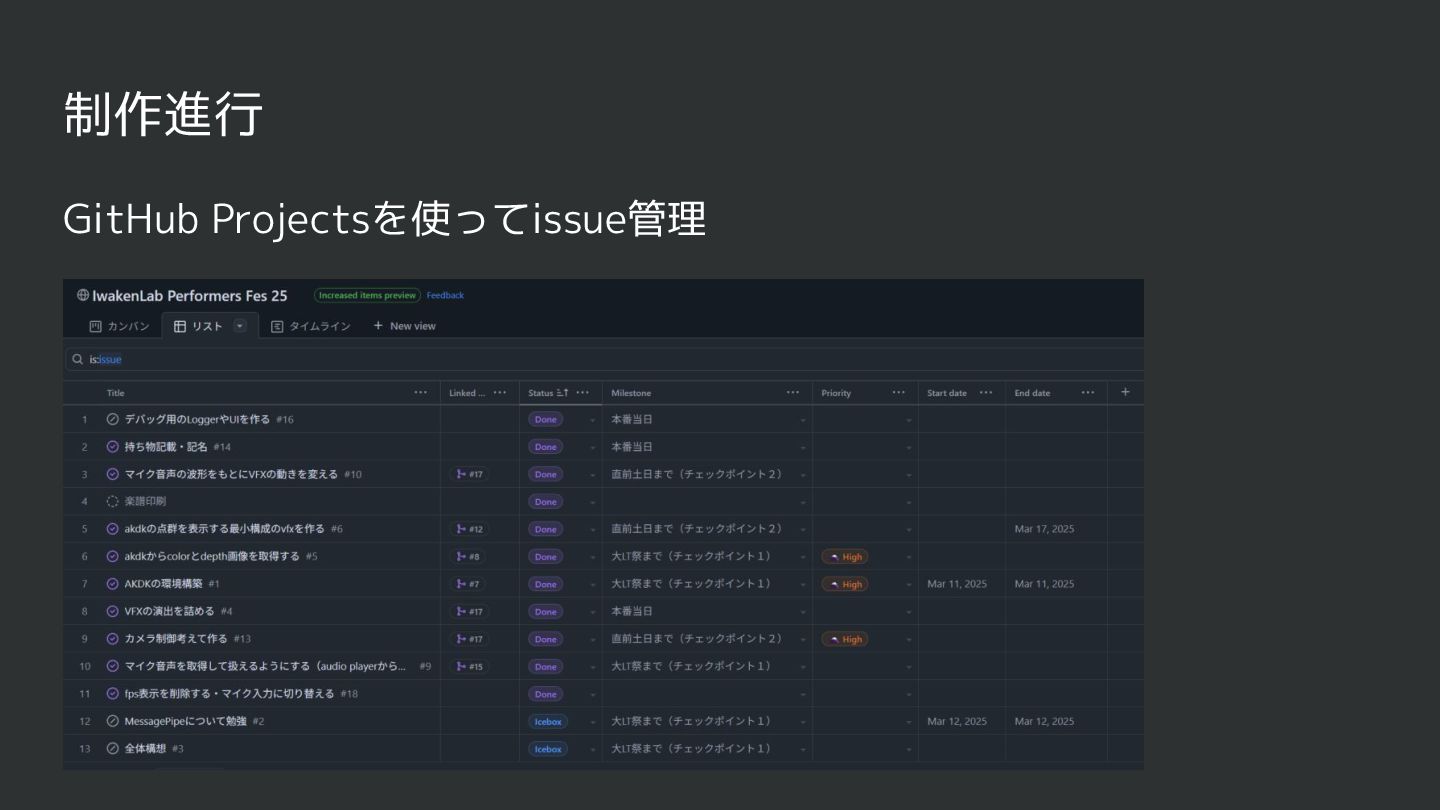Click linked pull request #12
Image resolution: width=1440 pixels, height=810 pixels.
click(x=469, y=529)
